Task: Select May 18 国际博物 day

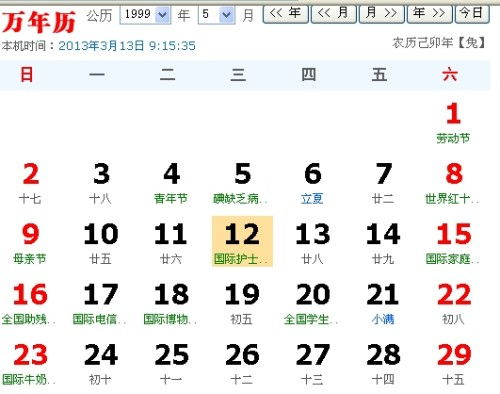Action: click(x=171, y=304)
